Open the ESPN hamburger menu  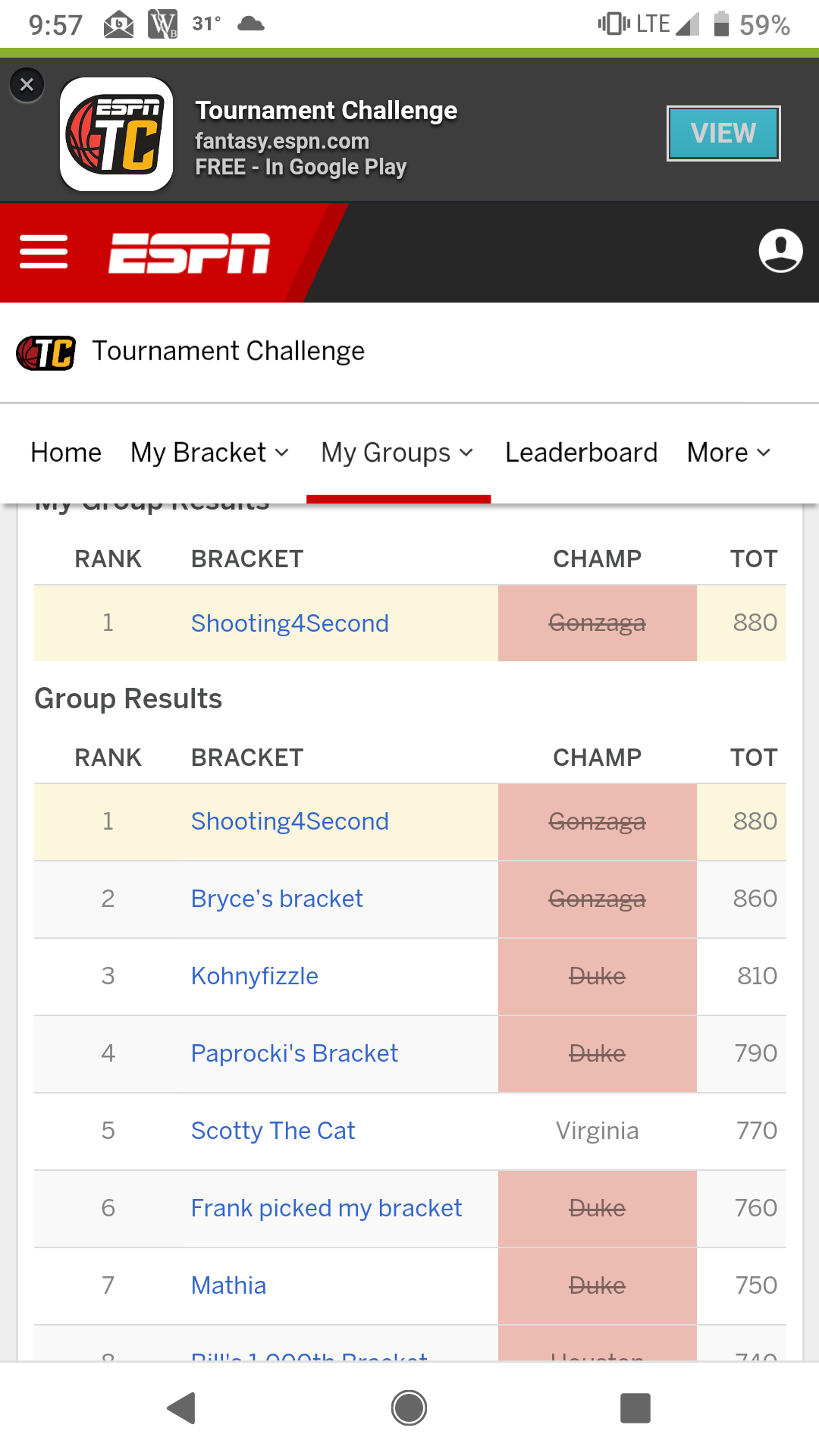(43, 252)
